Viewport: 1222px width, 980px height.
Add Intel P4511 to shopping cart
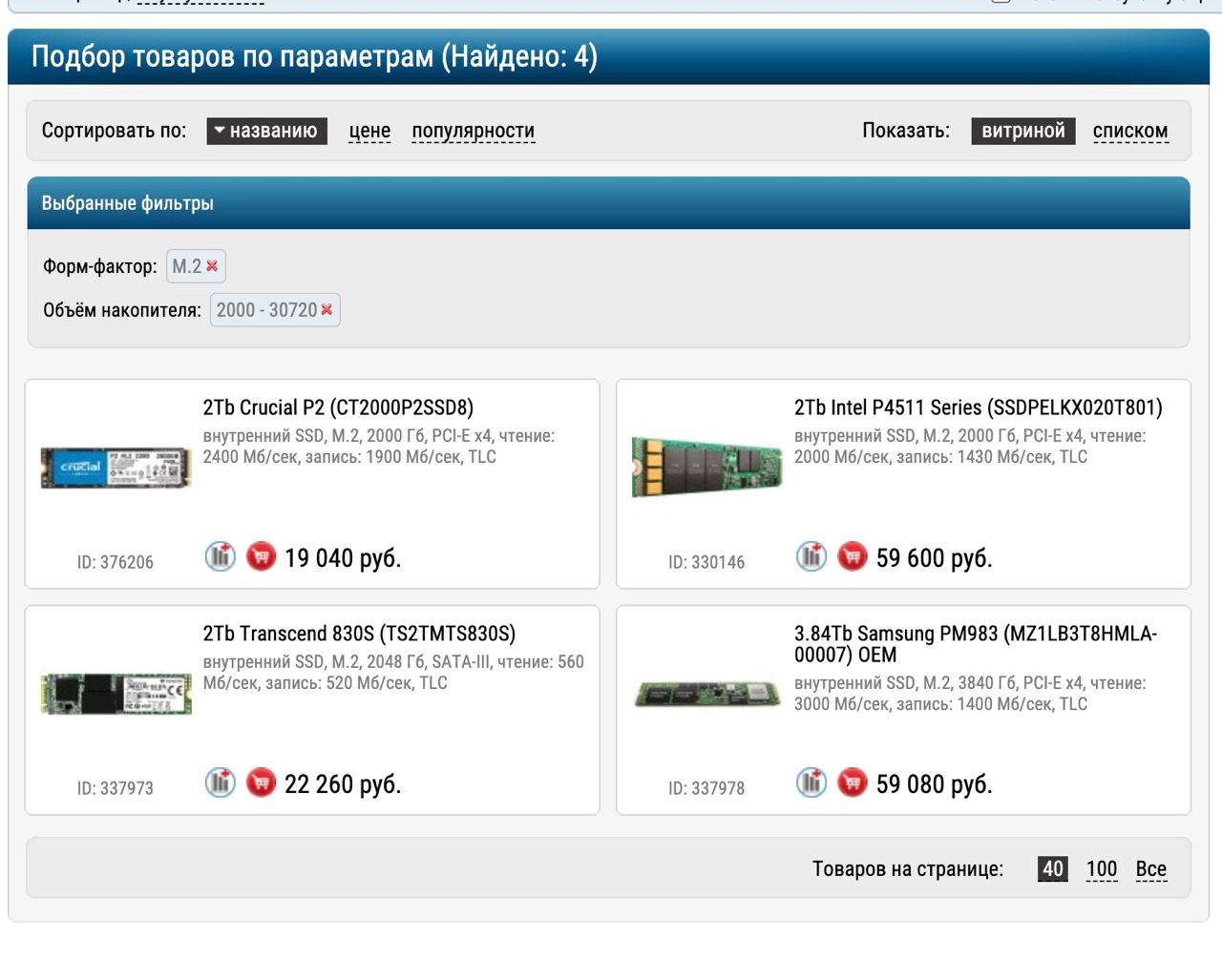click(853, 555)
